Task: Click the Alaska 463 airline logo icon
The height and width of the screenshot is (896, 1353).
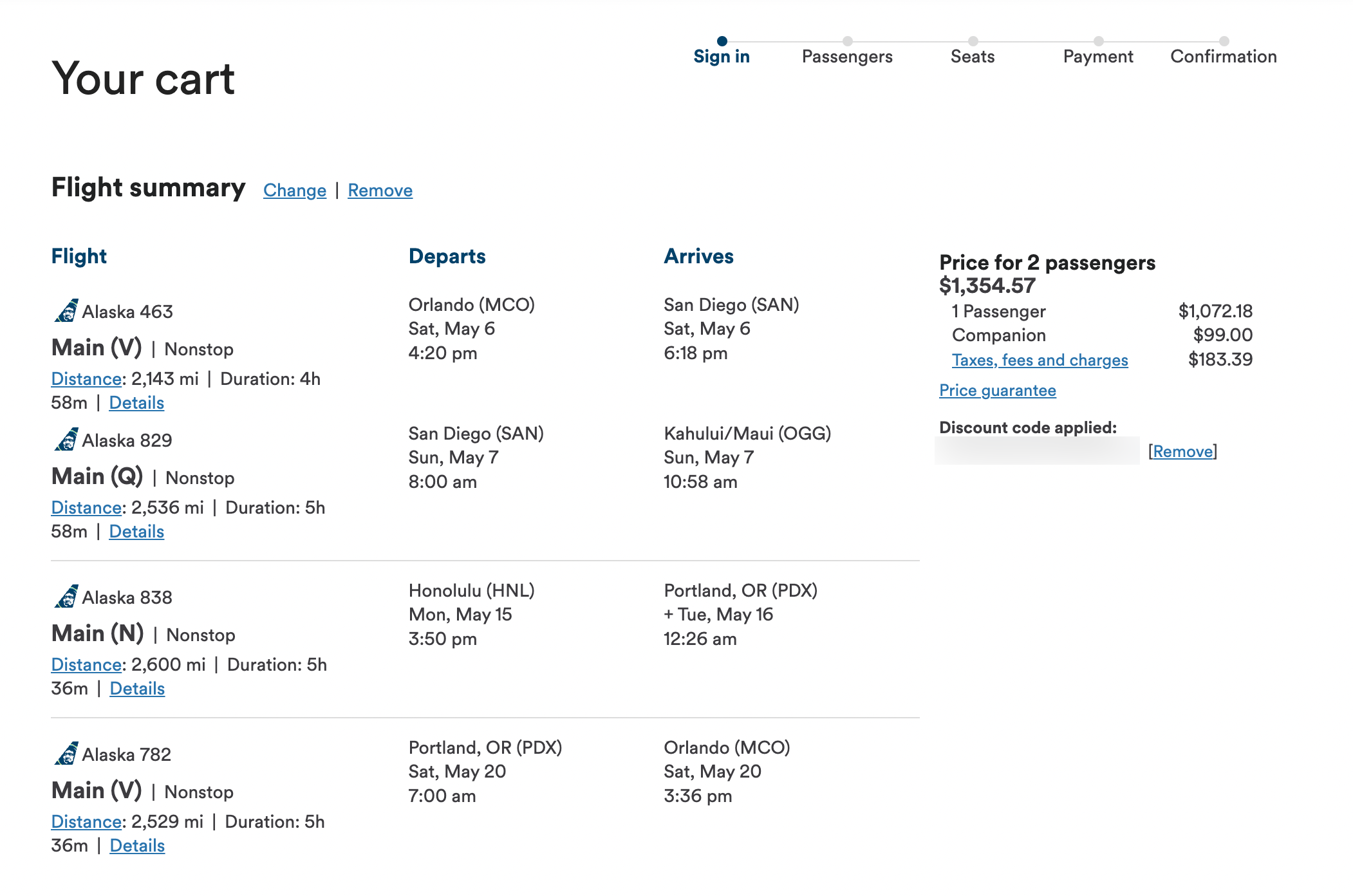Action: [66, 311]
